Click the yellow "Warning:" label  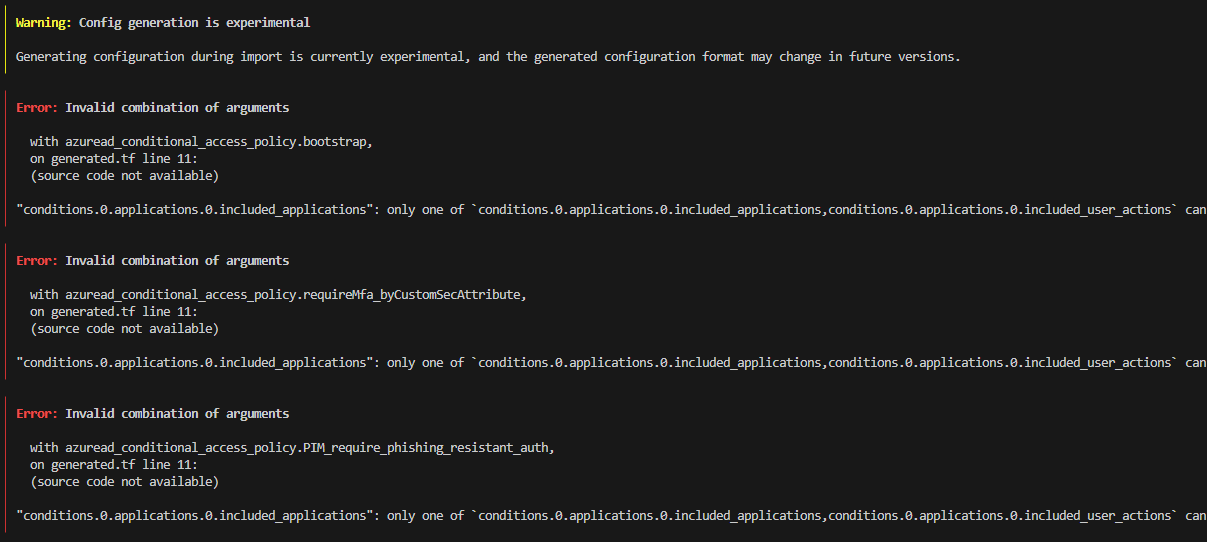click(x=43, y=23)
